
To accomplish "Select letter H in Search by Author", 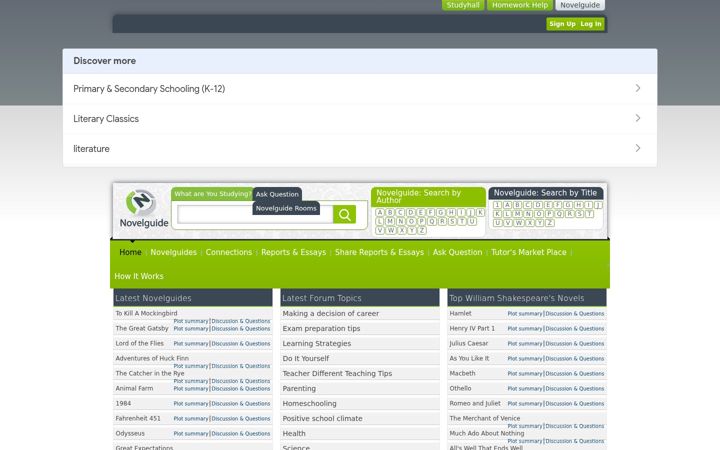I will tap(451, 212).
